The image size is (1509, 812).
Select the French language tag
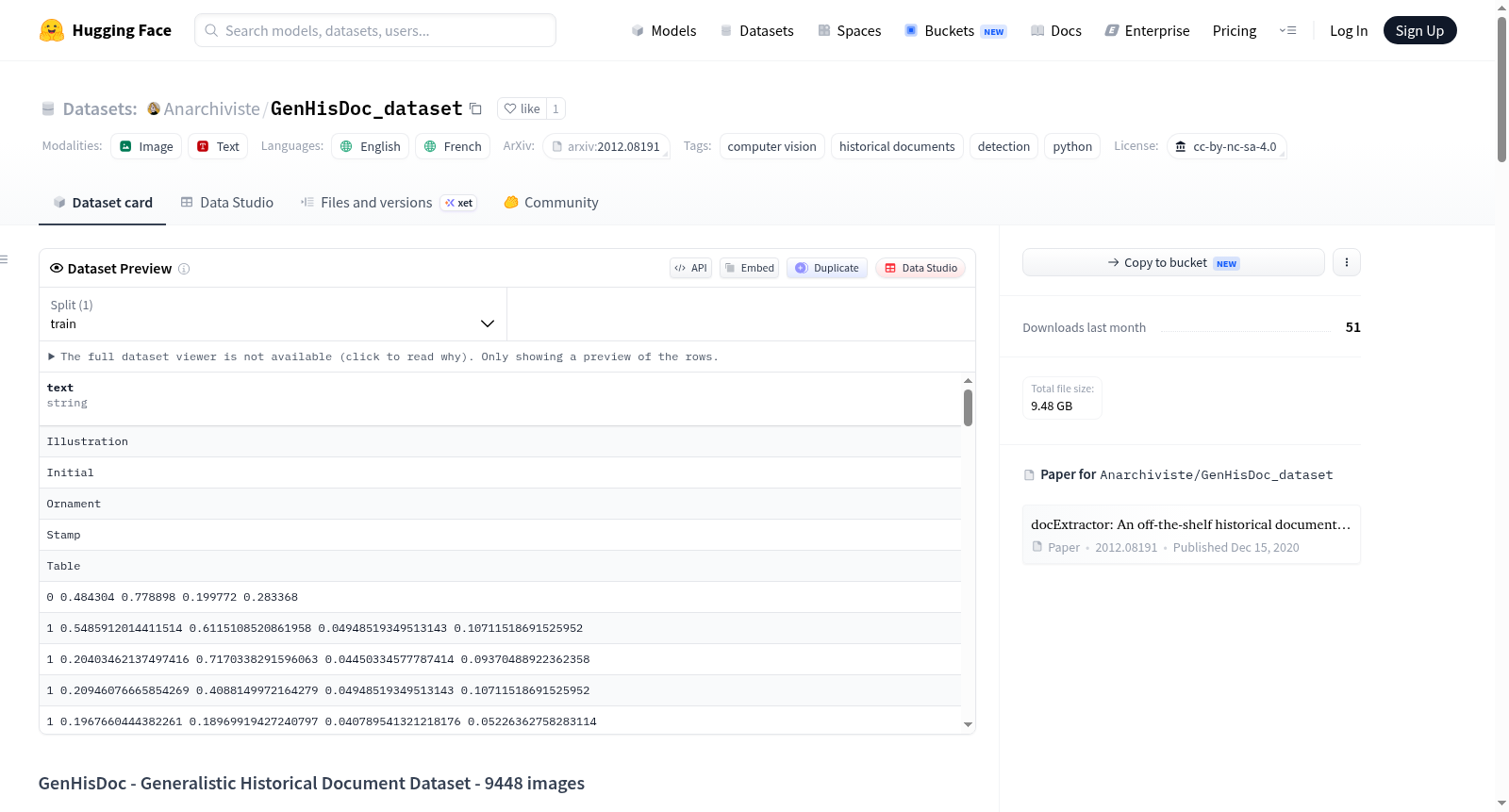click(453, 146)
